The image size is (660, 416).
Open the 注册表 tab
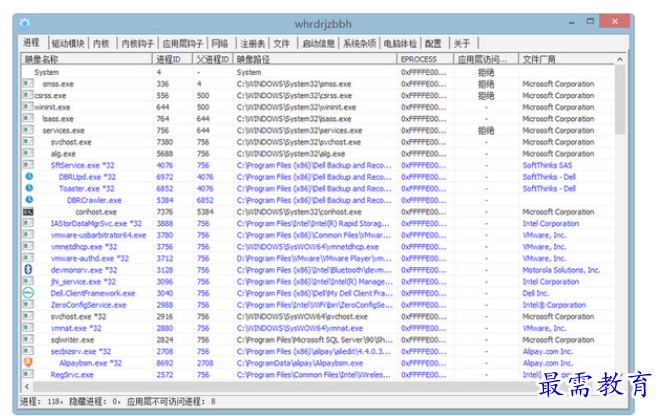click(253, 43)
